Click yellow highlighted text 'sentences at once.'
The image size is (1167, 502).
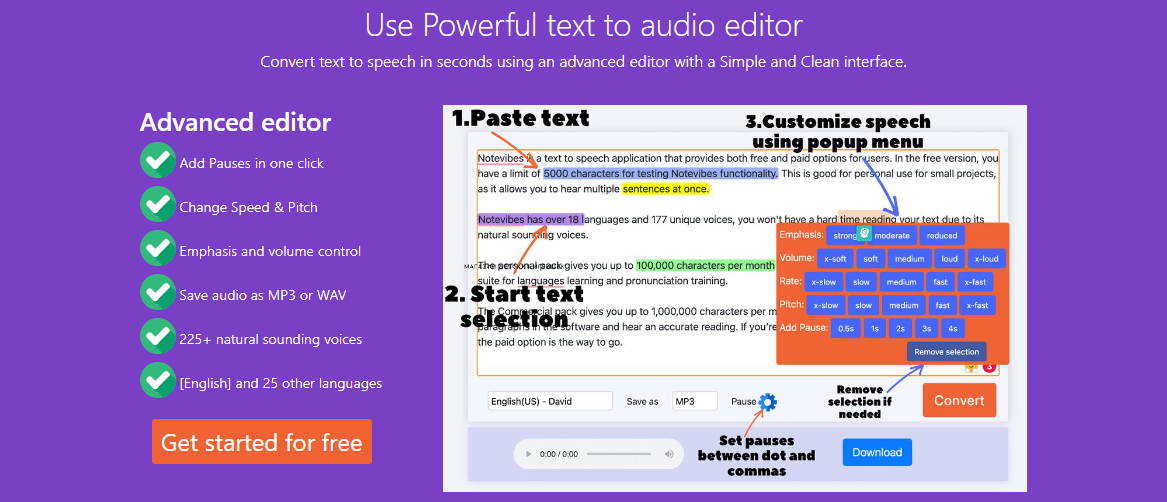point(666,188)
